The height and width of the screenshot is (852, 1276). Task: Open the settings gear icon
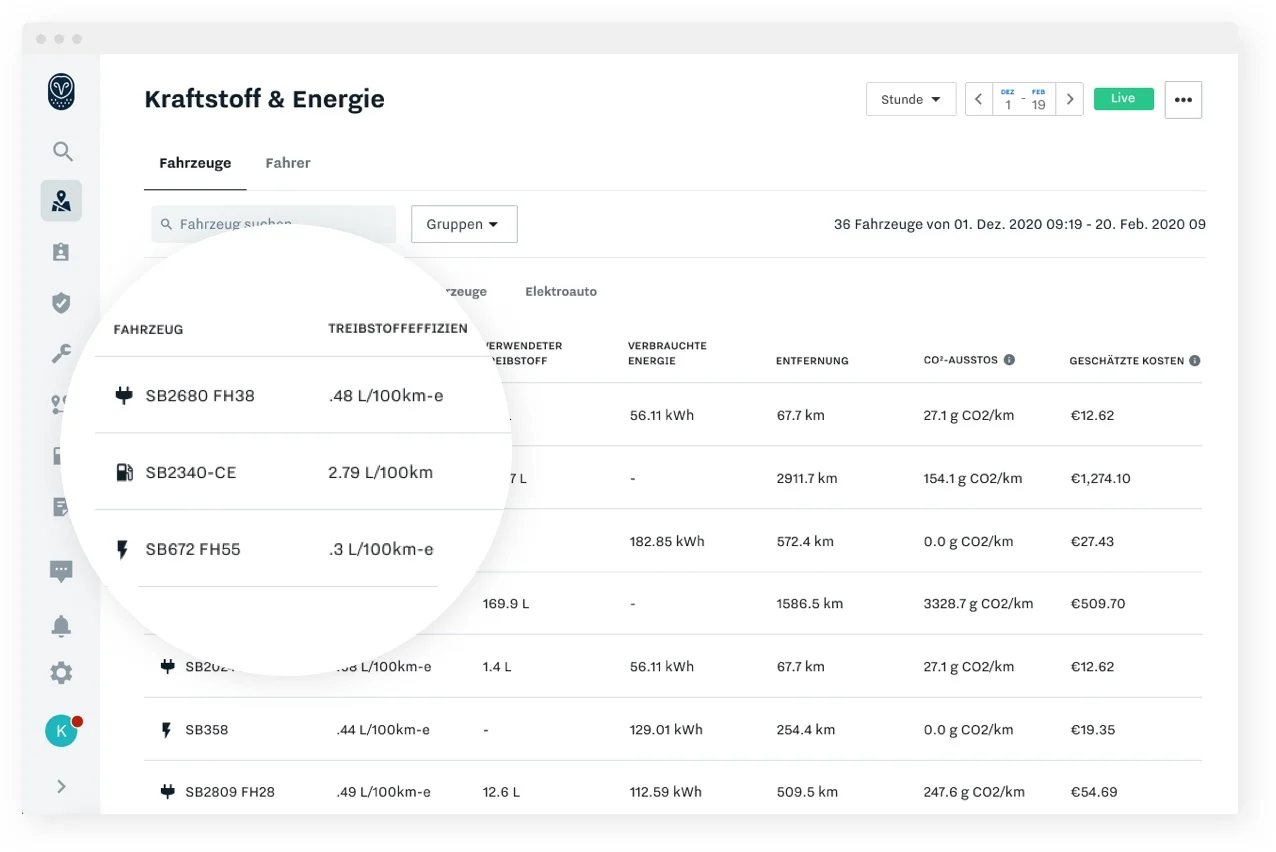pos(61,673)
